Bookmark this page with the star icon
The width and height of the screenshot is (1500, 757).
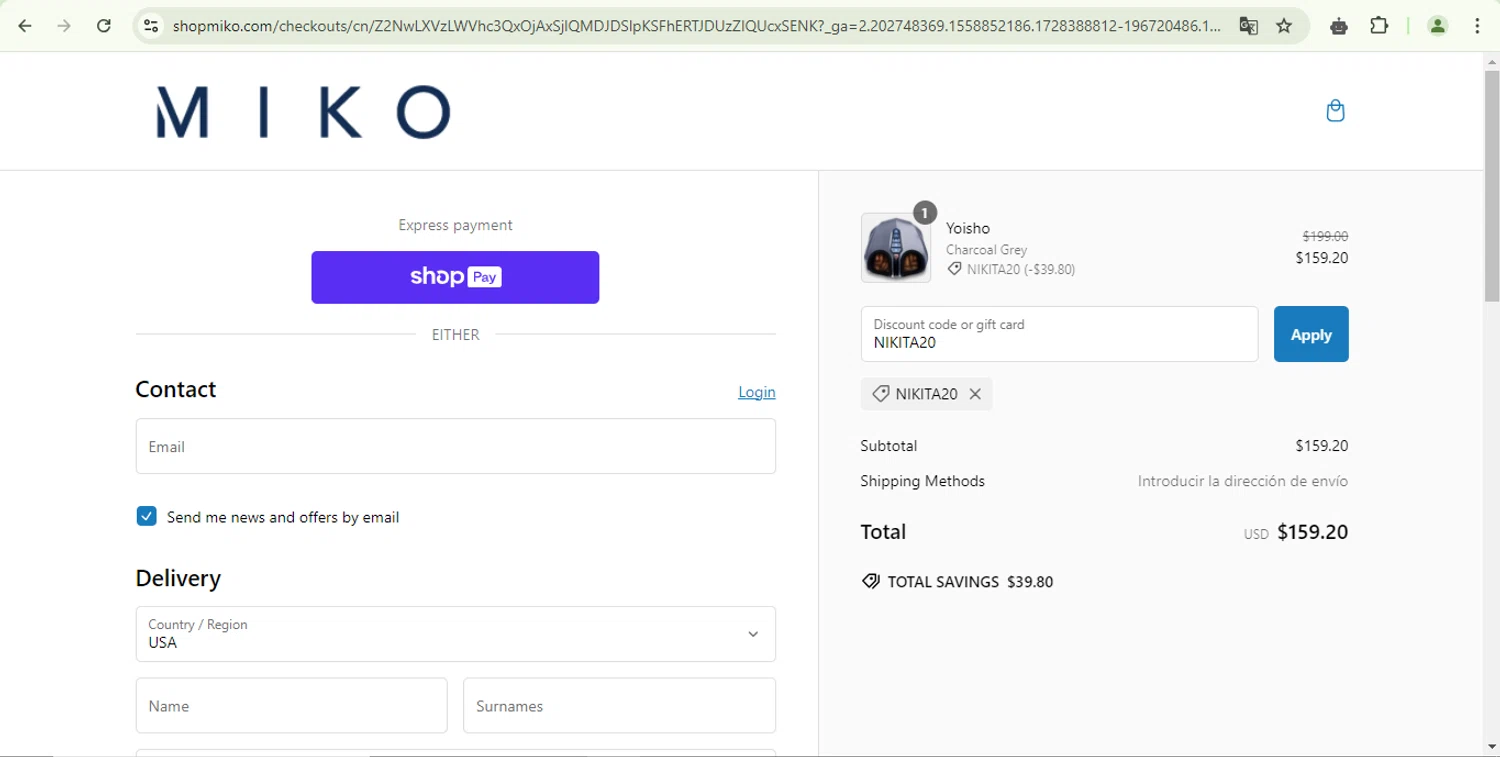(1285, 26)
